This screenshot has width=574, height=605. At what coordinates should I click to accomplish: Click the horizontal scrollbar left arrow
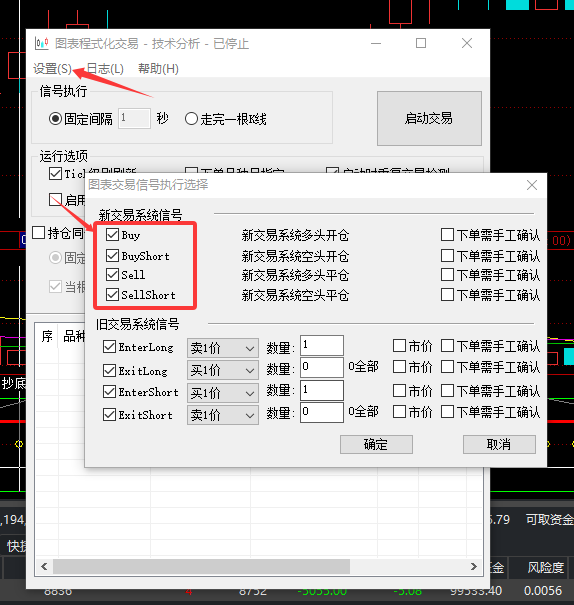(44, 566)
